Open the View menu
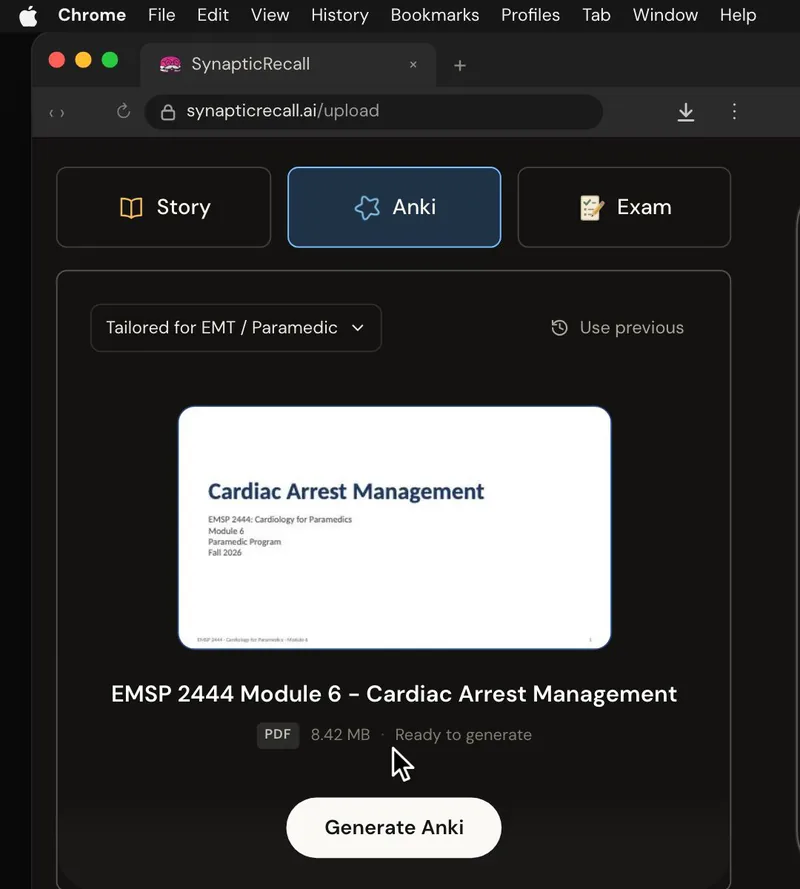The image size is (800, 889). click(x=270, y=15)
